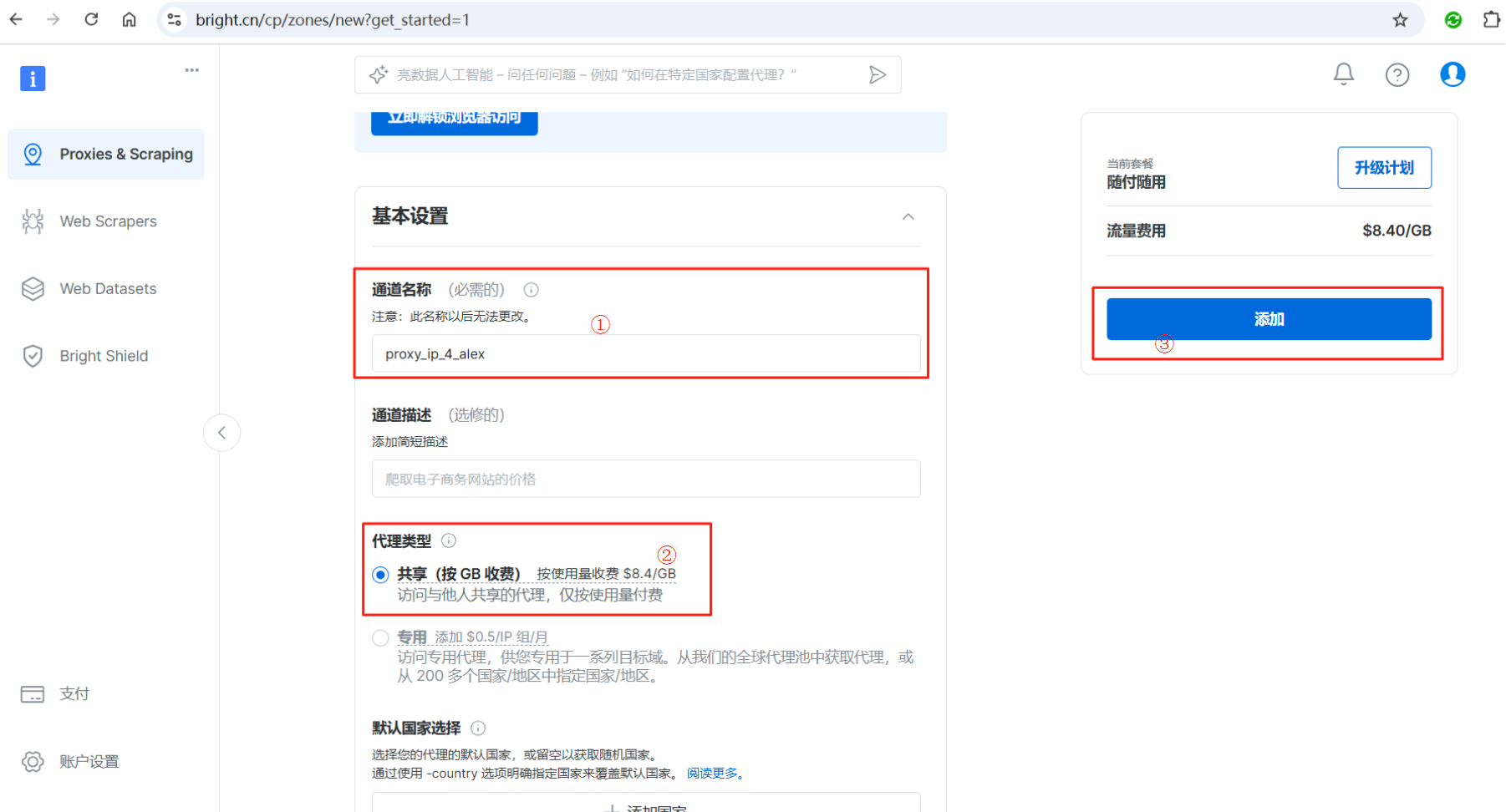1506x812 pixels.
Task: Click the info icon beside 代理类型
Action: coord(449,540)
